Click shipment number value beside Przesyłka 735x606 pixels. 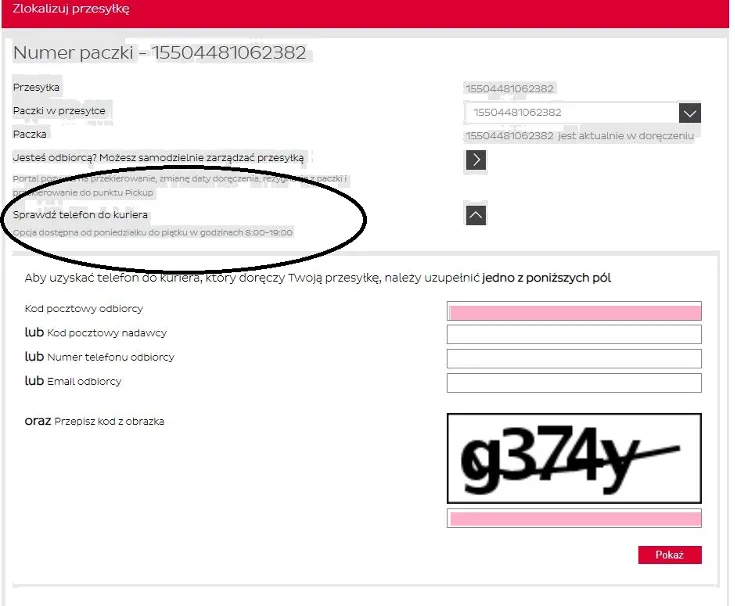(510, 89)
